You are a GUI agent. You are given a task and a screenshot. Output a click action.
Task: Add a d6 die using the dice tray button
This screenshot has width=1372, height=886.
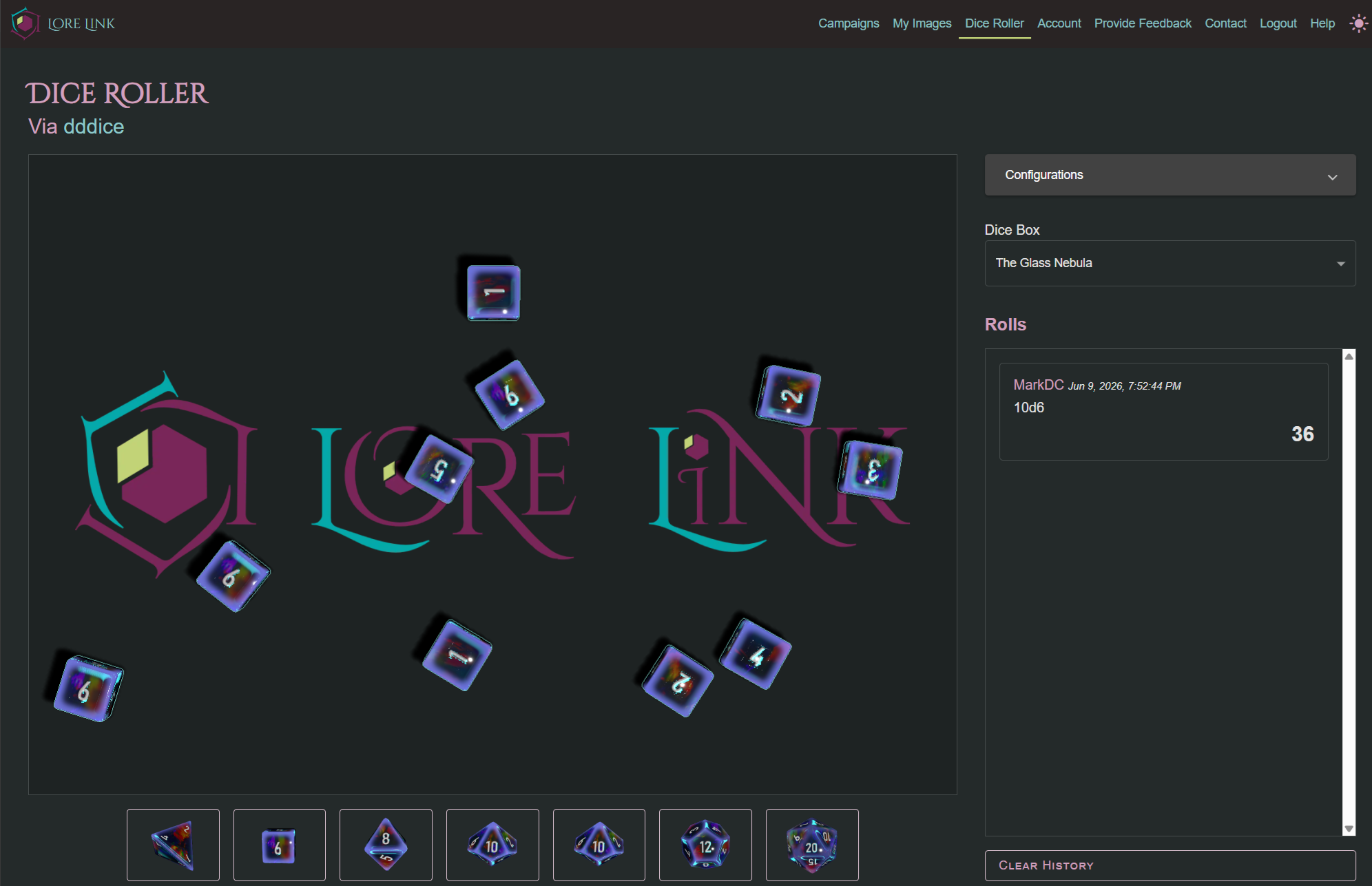[280, 845]
